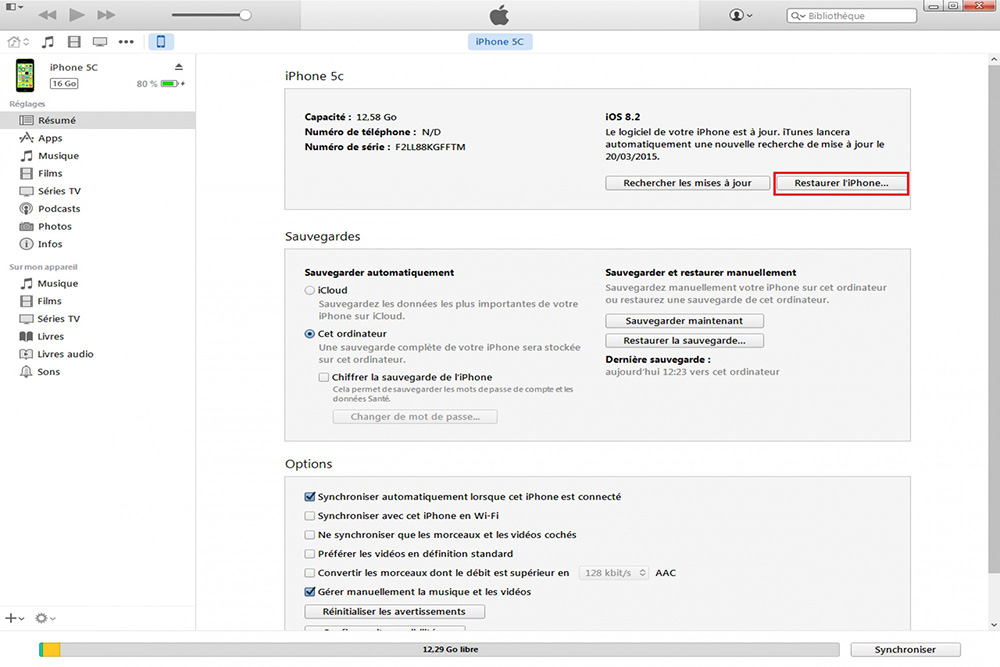Expand the gear actions menu at bottom left
The height and width of the screenshot is (667, 1000).
point(45,619)
